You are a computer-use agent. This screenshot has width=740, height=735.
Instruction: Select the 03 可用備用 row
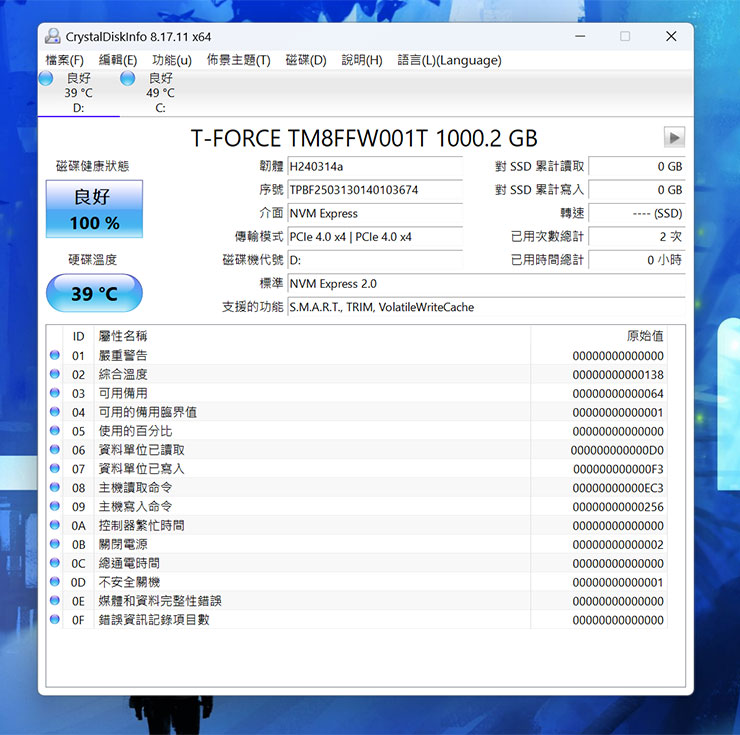pos(357,393)
